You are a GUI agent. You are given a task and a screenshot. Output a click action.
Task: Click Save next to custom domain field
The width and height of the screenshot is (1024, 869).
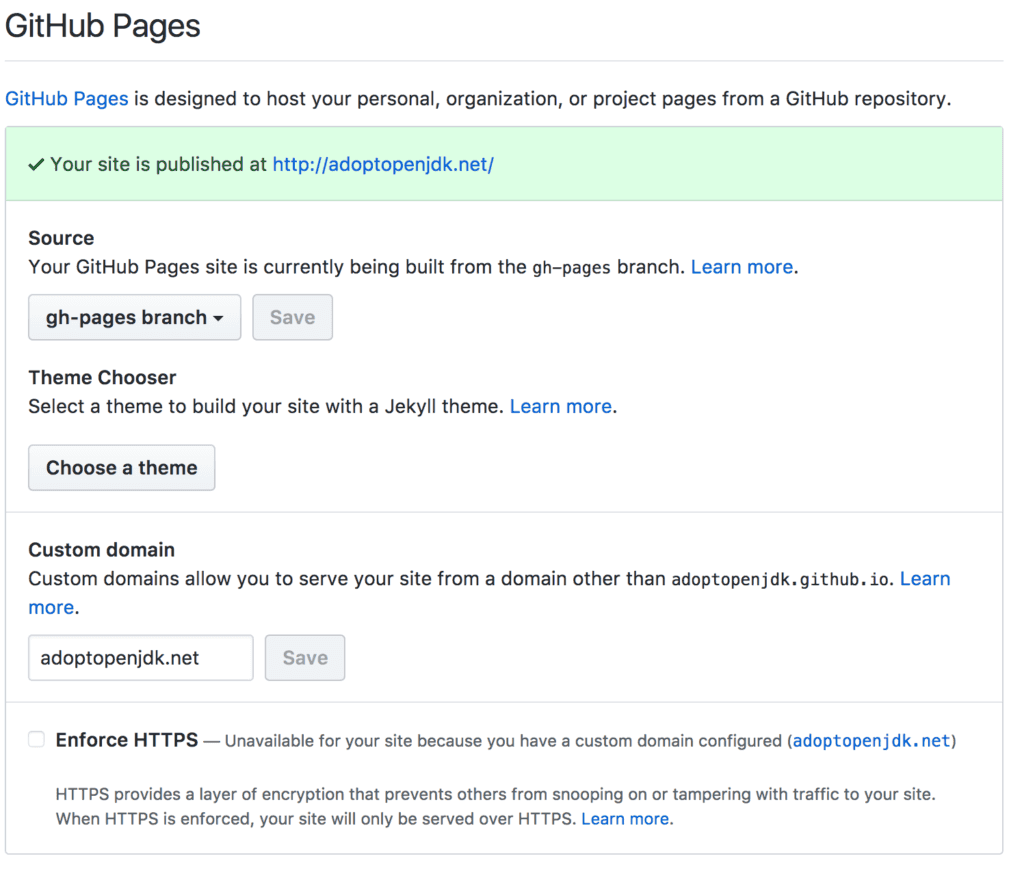(x=305, y=657)
